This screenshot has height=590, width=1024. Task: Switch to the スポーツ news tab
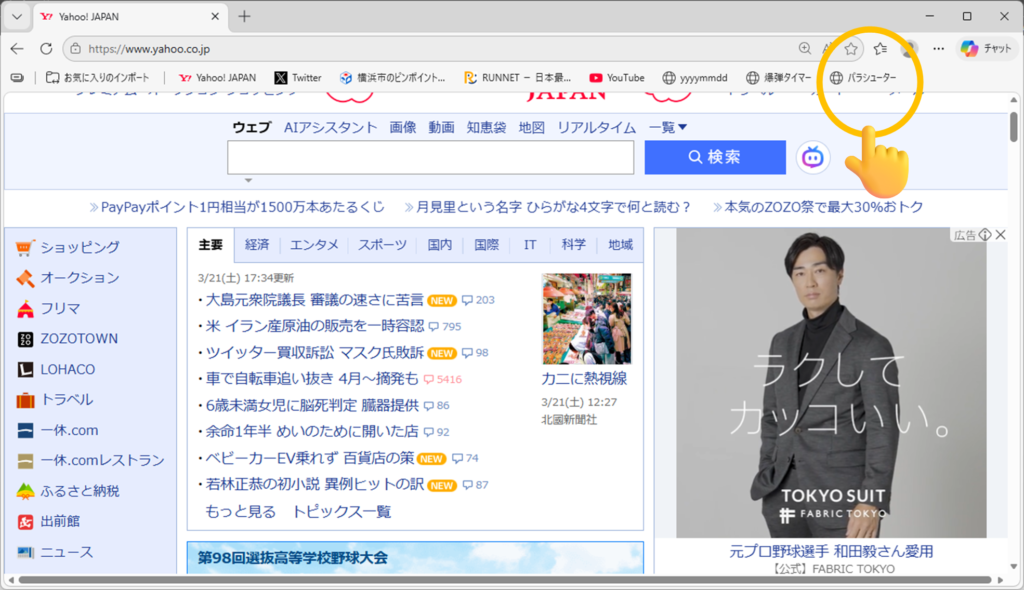382,245
